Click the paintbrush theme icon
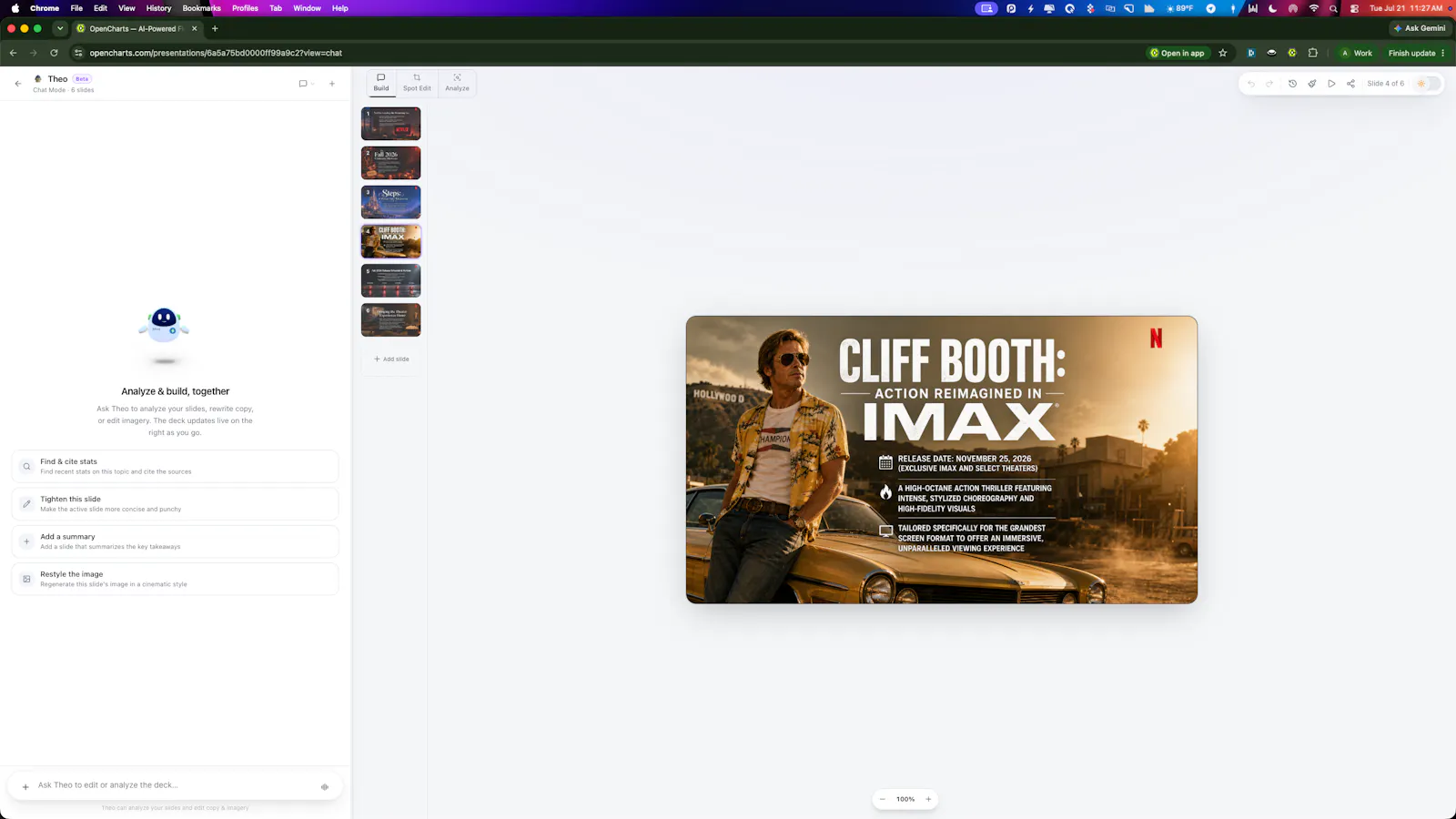Image resolution: width=1456 pixels, height=819 pixels. [1312, 84]
